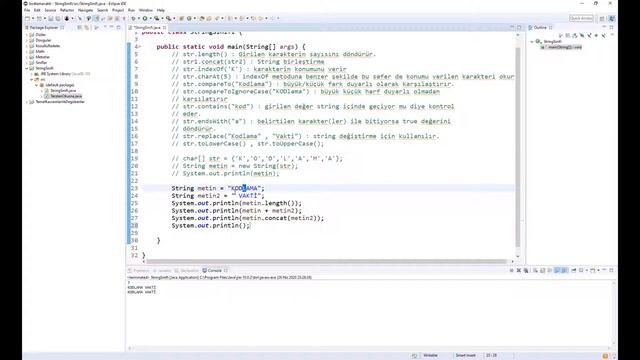Screen dimensions: 640x360
Task: Click the Save toolbar icon
Action: (51, 18)
